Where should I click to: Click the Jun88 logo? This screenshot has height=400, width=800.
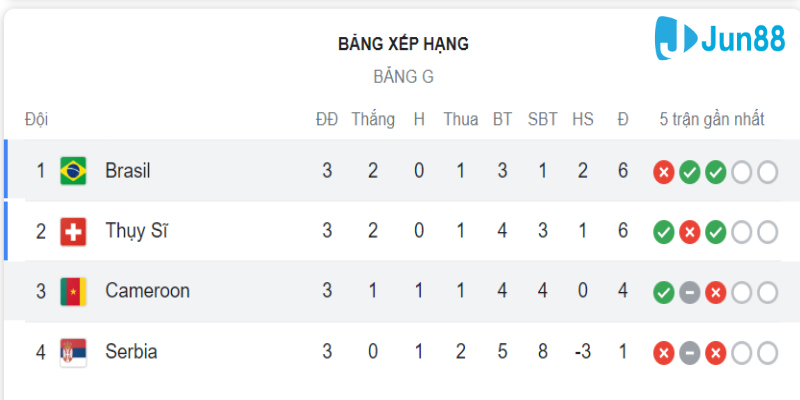[719, 37]
